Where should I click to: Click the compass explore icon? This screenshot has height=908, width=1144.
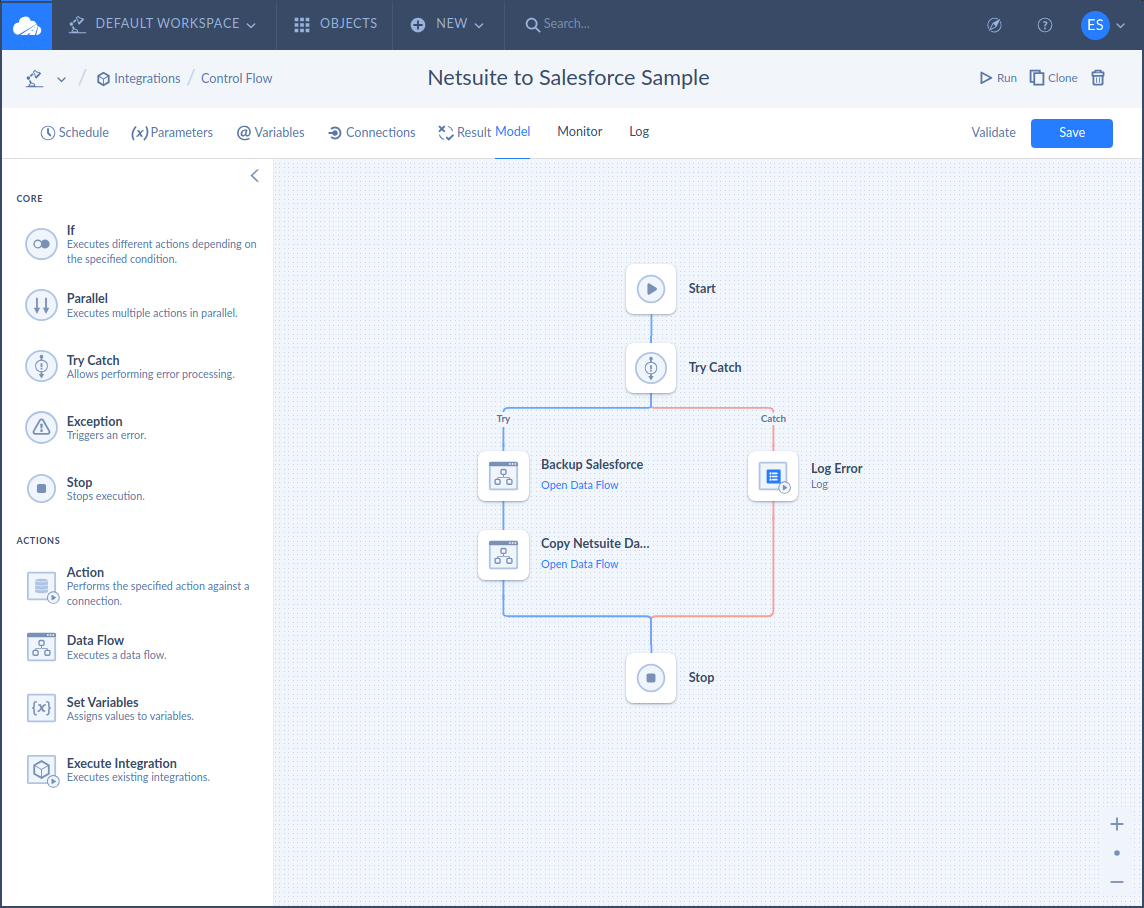994,26
